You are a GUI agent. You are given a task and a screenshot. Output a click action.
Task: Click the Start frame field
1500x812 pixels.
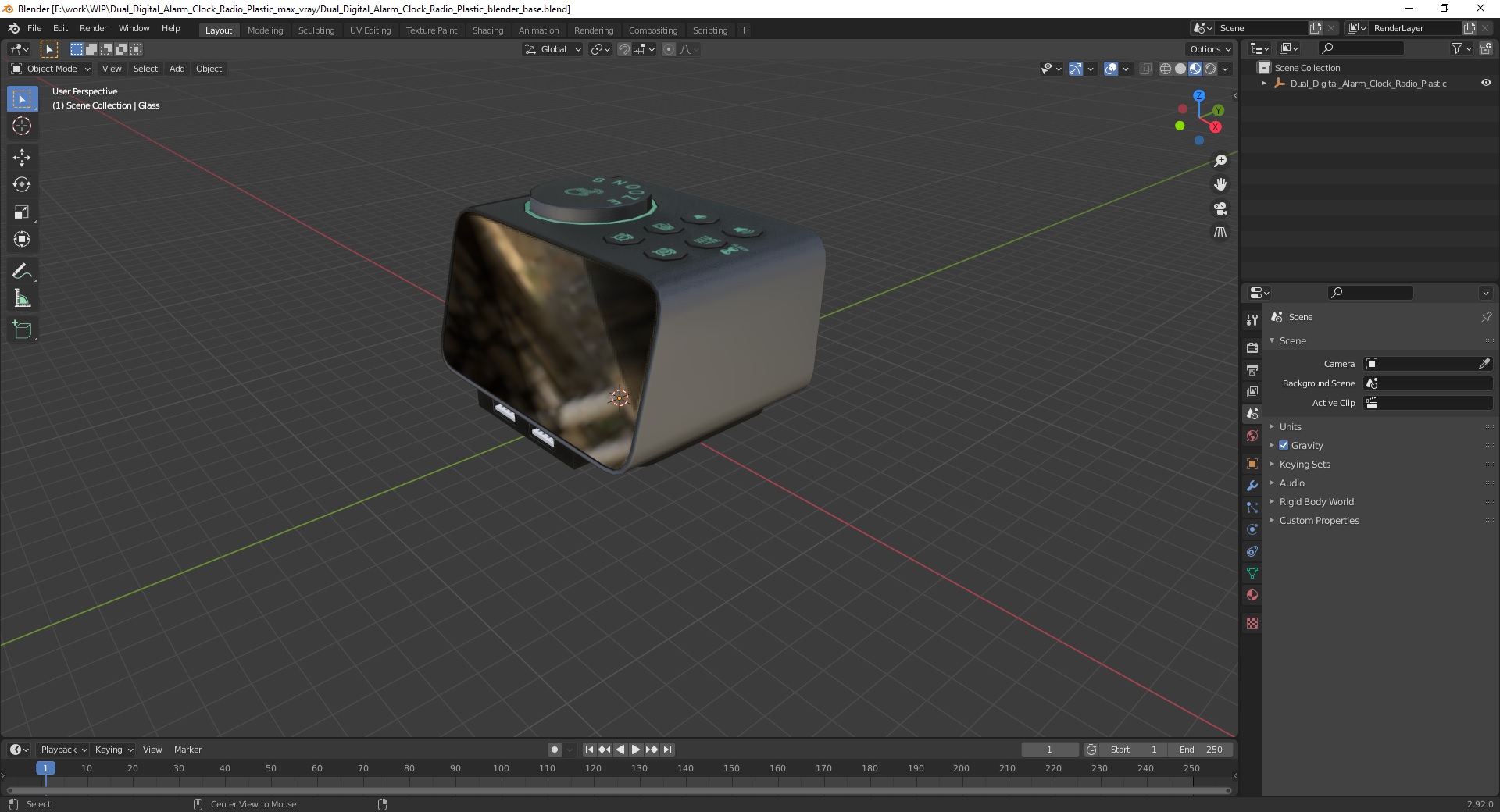coord(1134,750)
